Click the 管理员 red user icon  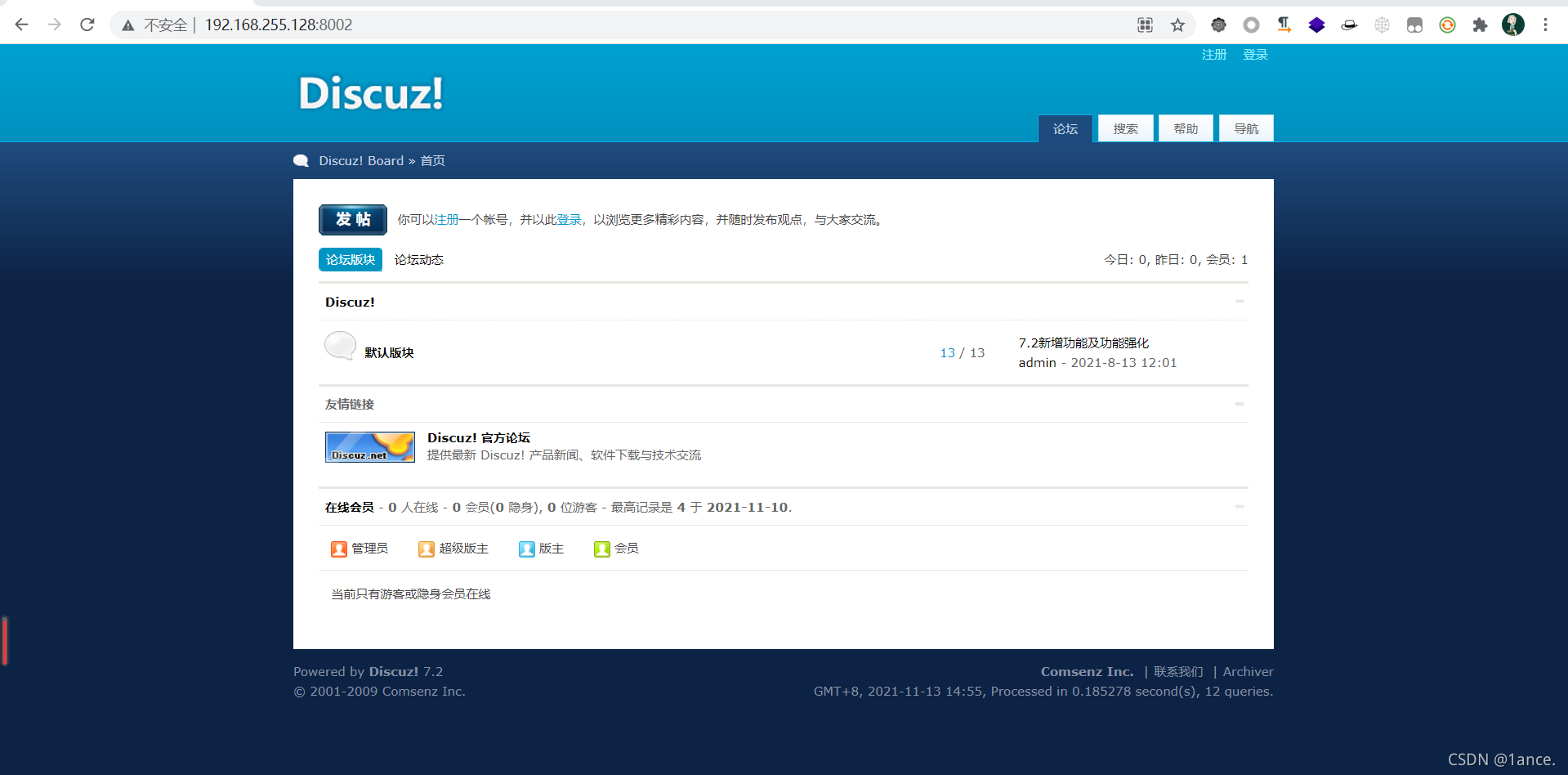(338, 549)
